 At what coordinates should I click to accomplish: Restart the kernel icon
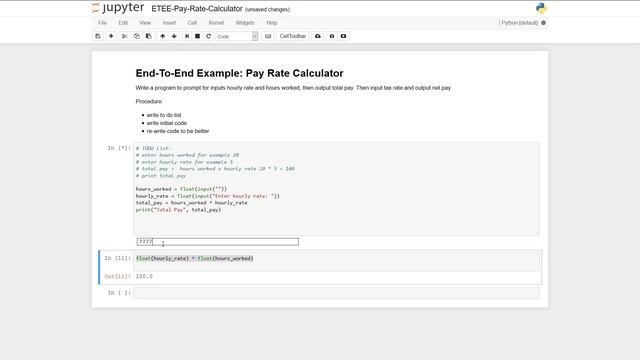coord(209,36)
